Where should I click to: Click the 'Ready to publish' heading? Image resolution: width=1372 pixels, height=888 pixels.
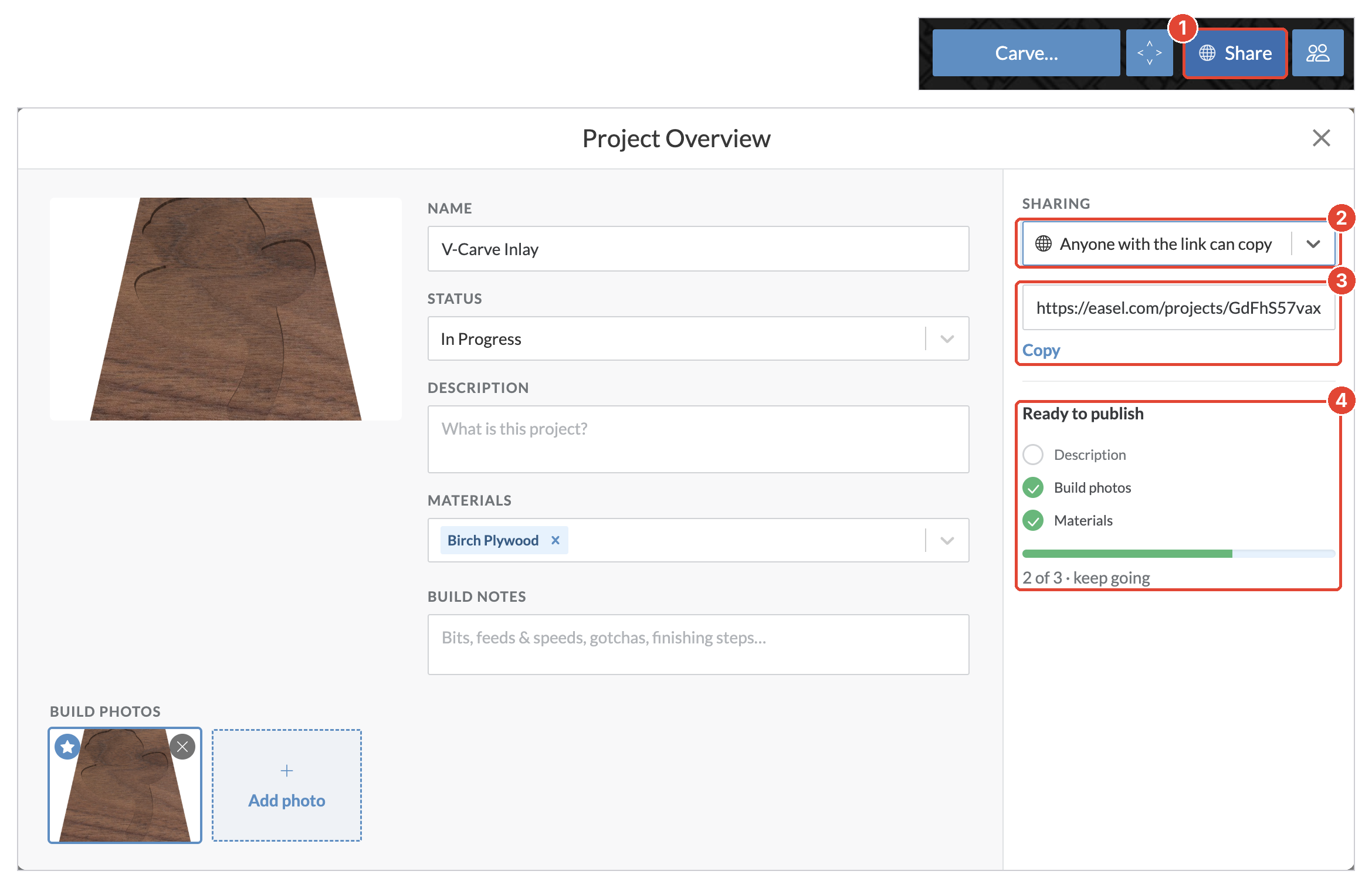click(x=1083, y=414)
